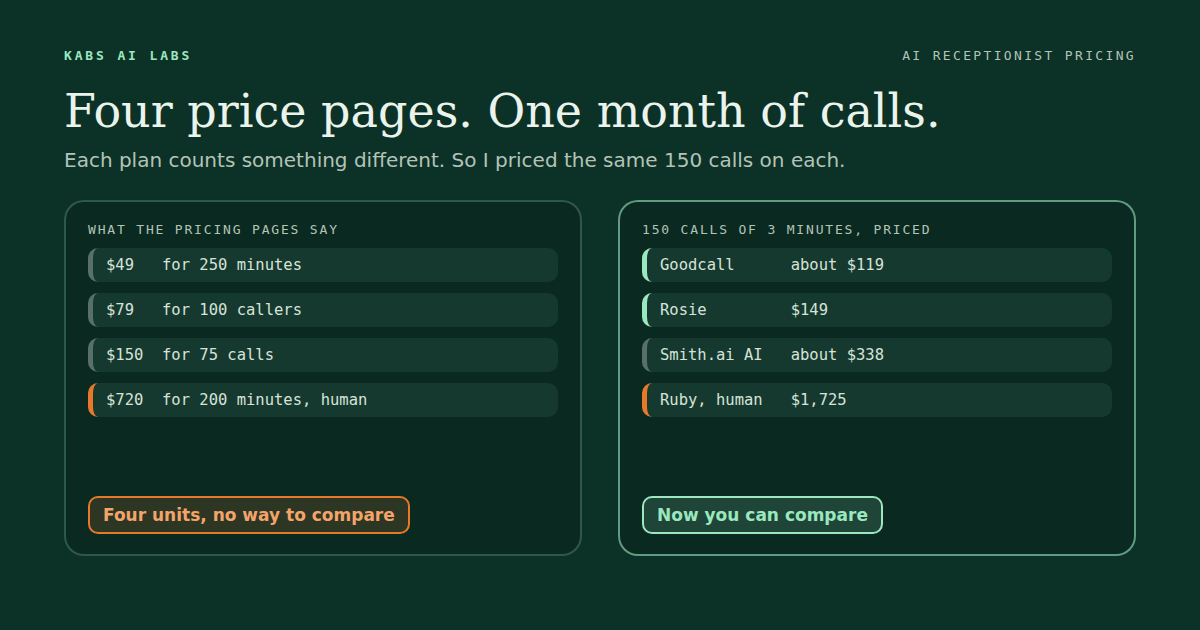Viewport: 1200px width, 630px height.
Task: Select the $49 for 250 minutes row
Action: pos(323,265)
